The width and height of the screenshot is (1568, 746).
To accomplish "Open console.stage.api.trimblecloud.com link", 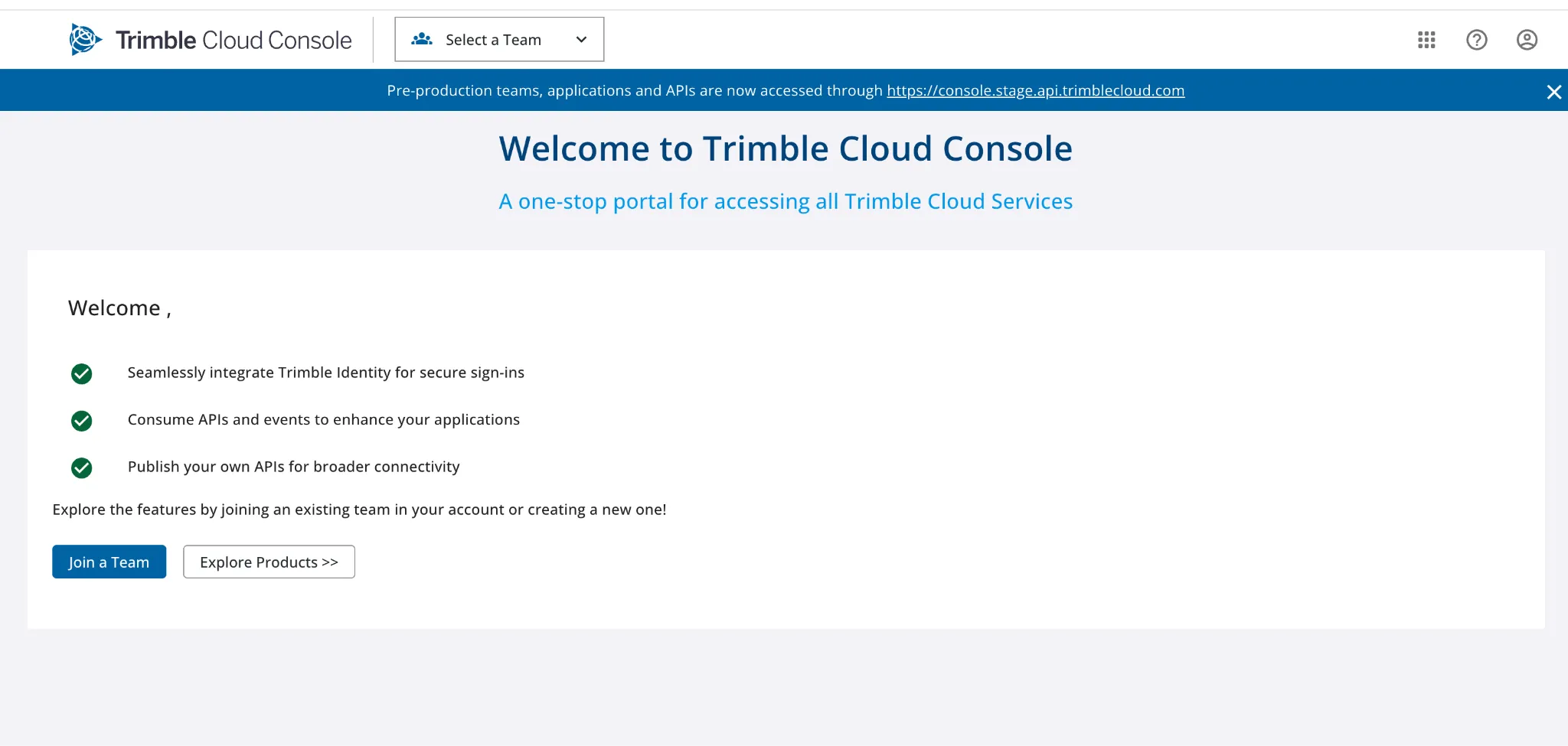I will (x=1035, y=90).
